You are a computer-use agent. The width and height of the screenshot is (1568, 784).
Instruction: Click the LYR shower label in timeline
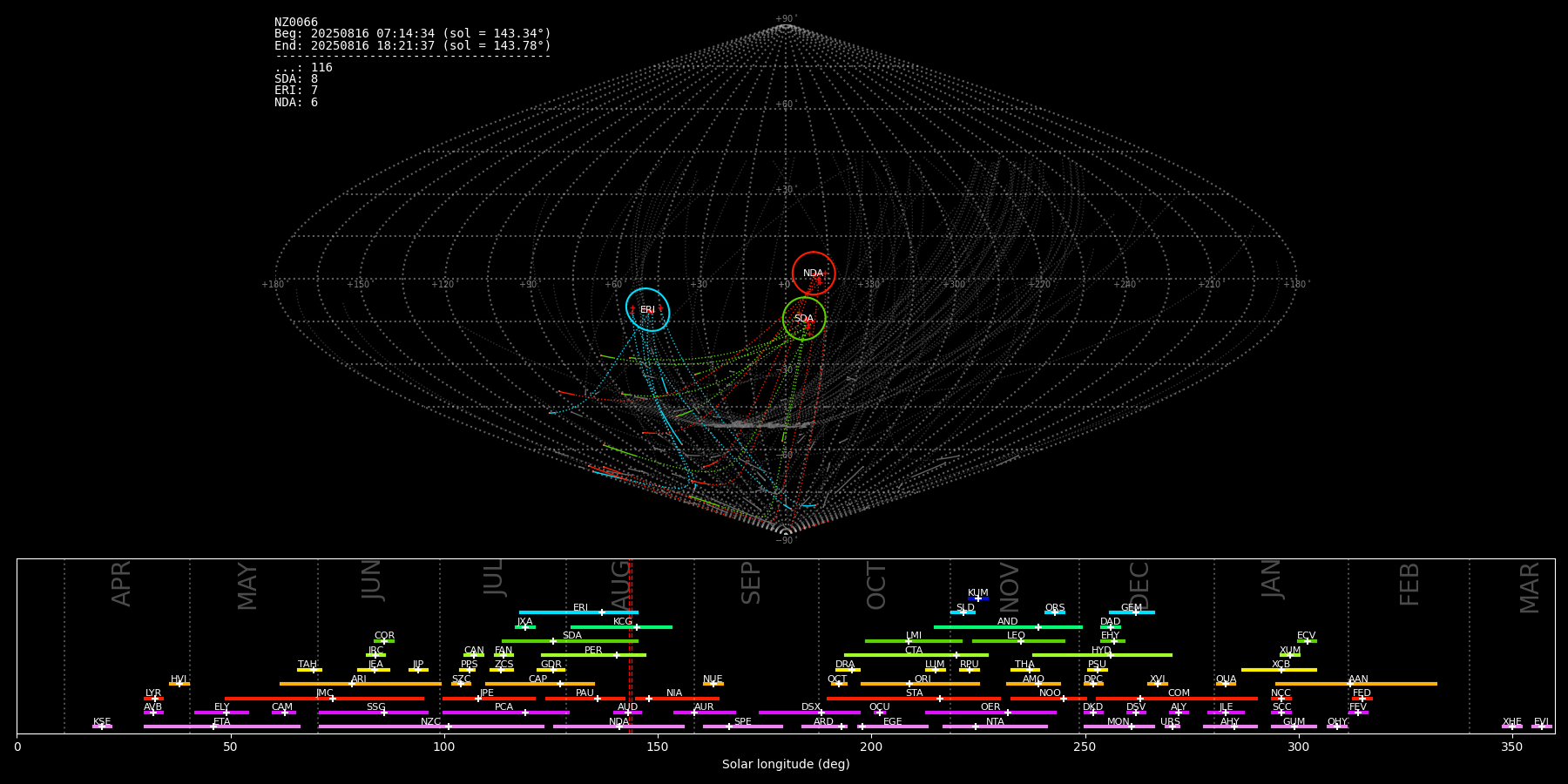click(x=153, y=693)
